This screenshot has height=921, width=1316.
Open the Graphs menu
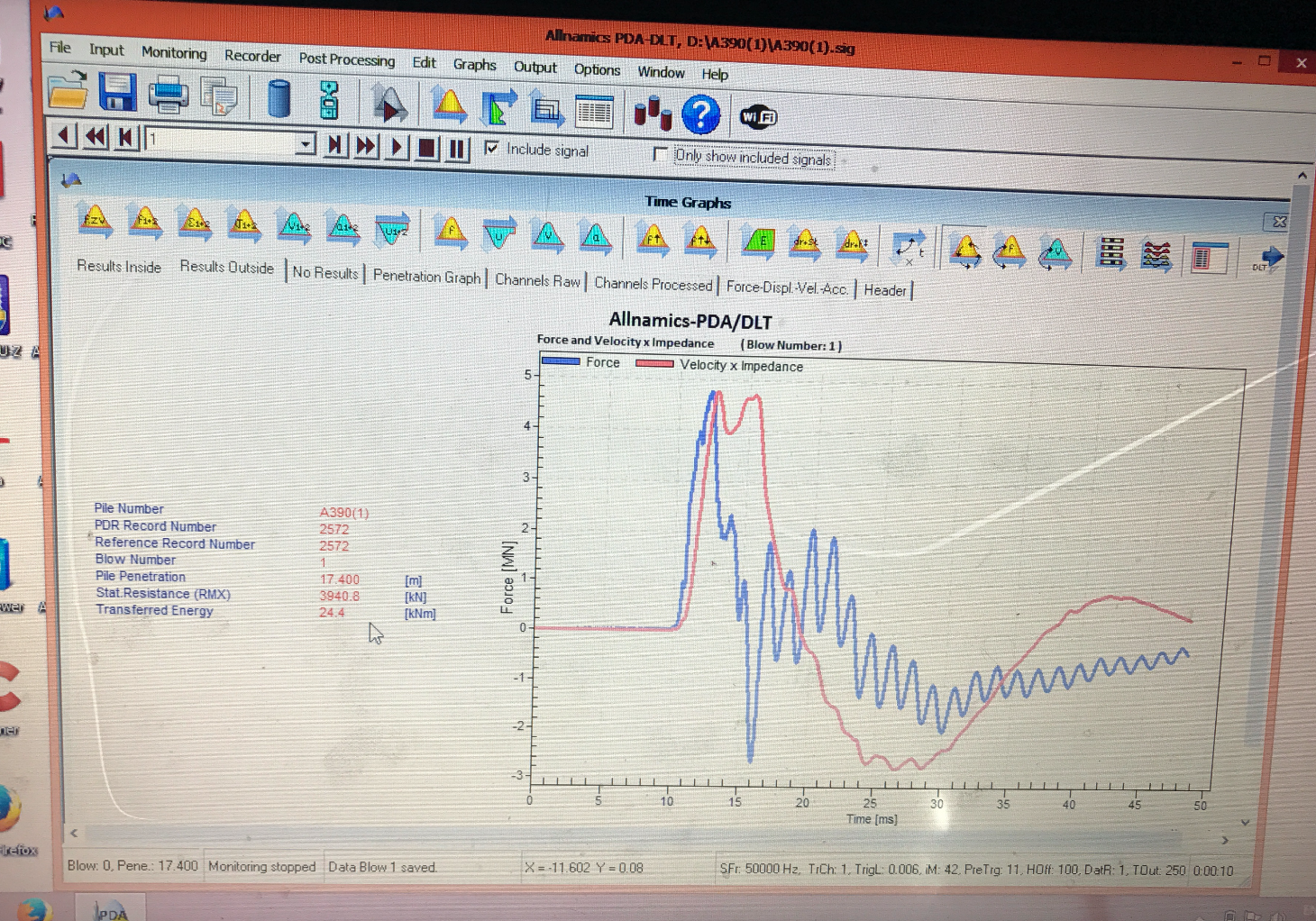[x=475, y=65]
